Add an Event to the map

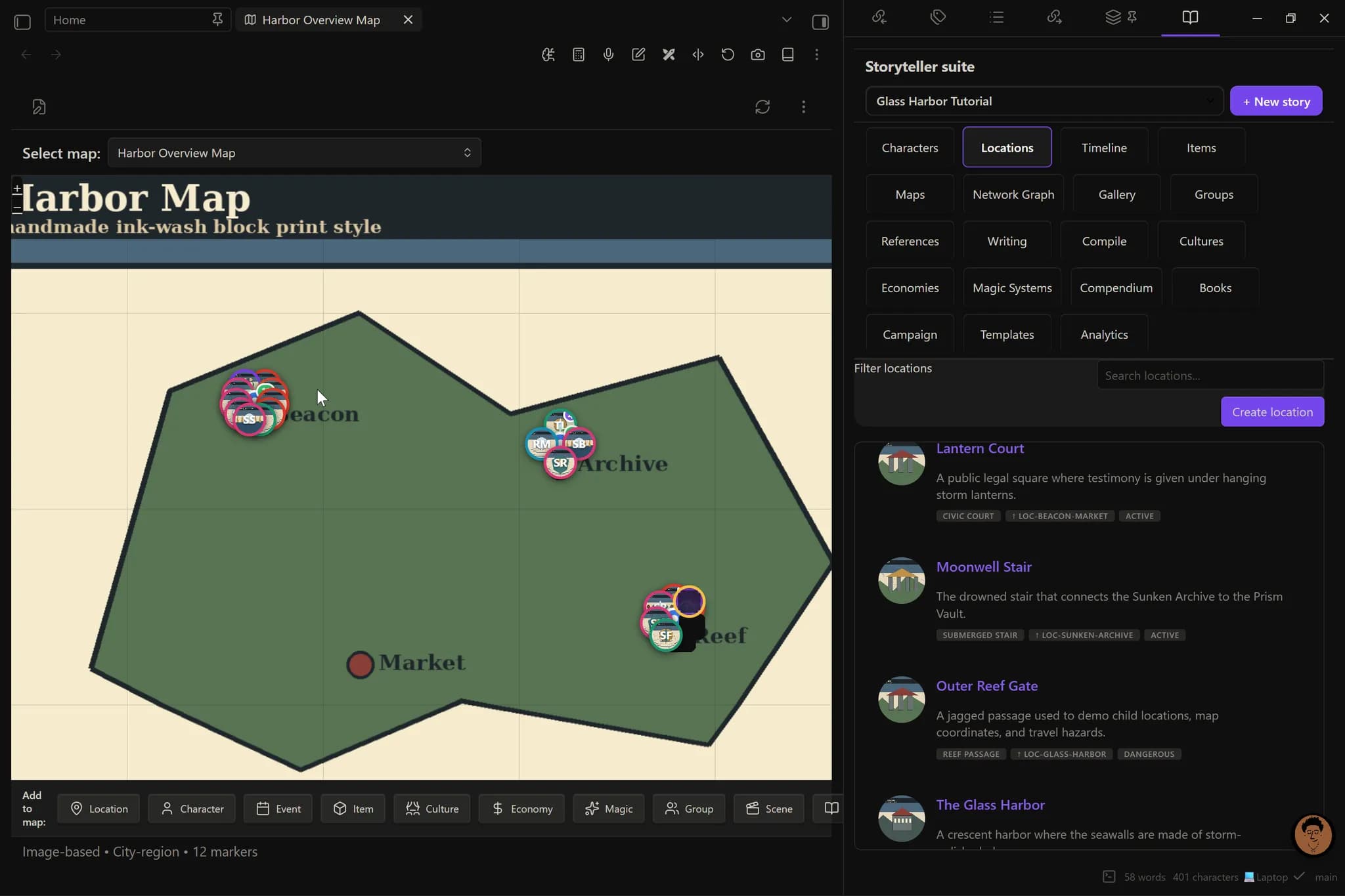click(x=278, y=808)
